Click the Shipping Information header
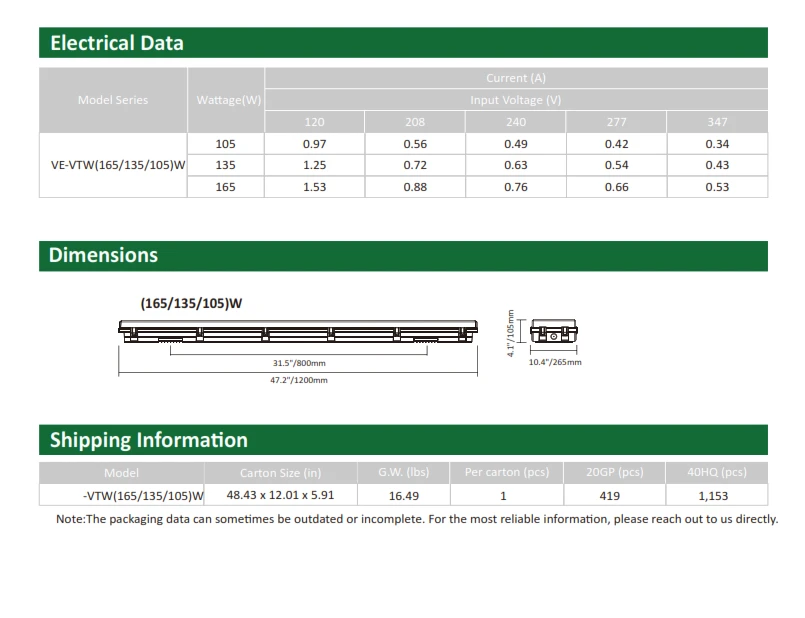Viewport: 805px width, 618px height. pyautogui.click(x=403, y=440)
